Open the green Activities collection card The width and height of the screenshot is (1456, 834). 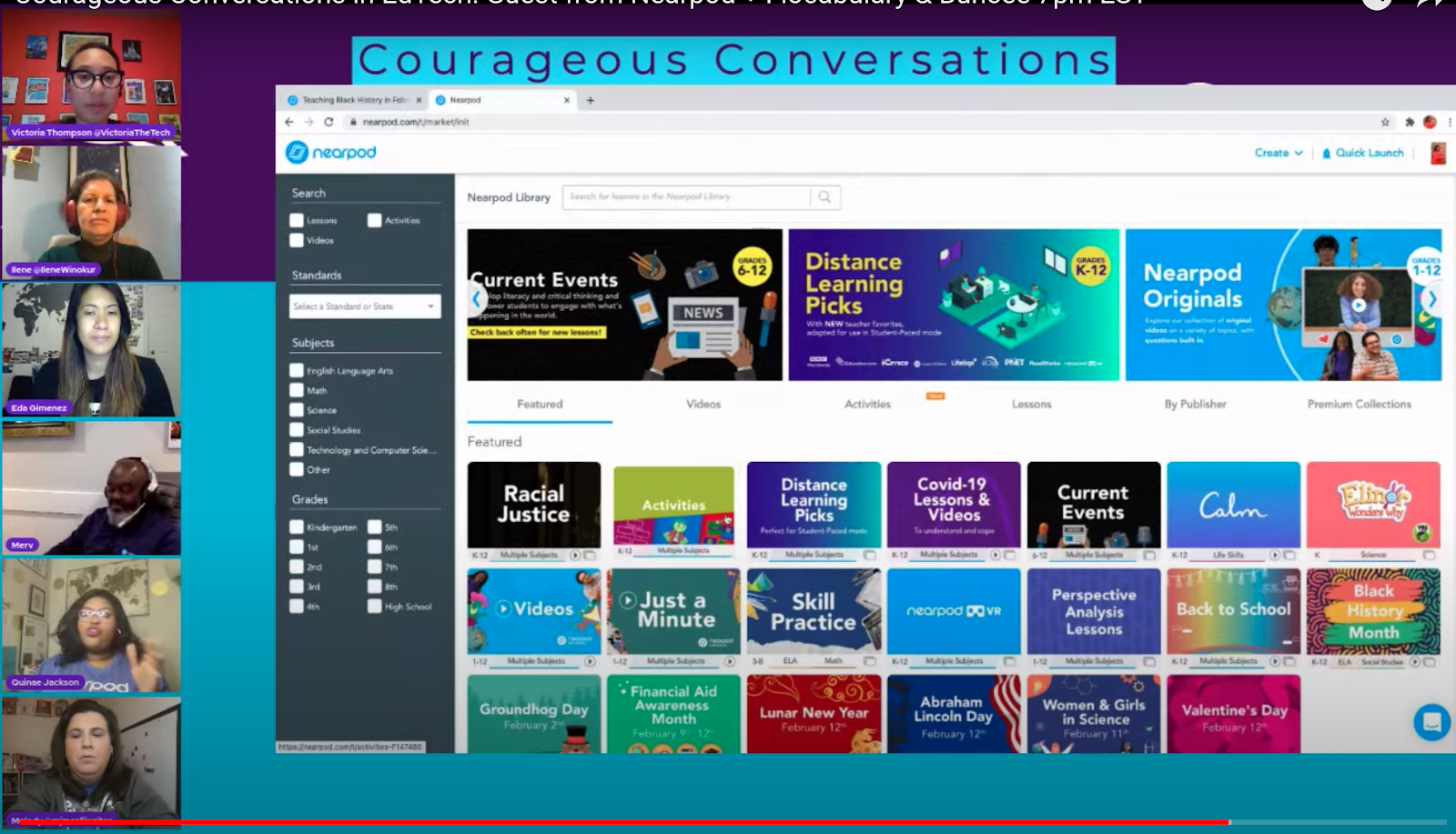coord(673,511)
